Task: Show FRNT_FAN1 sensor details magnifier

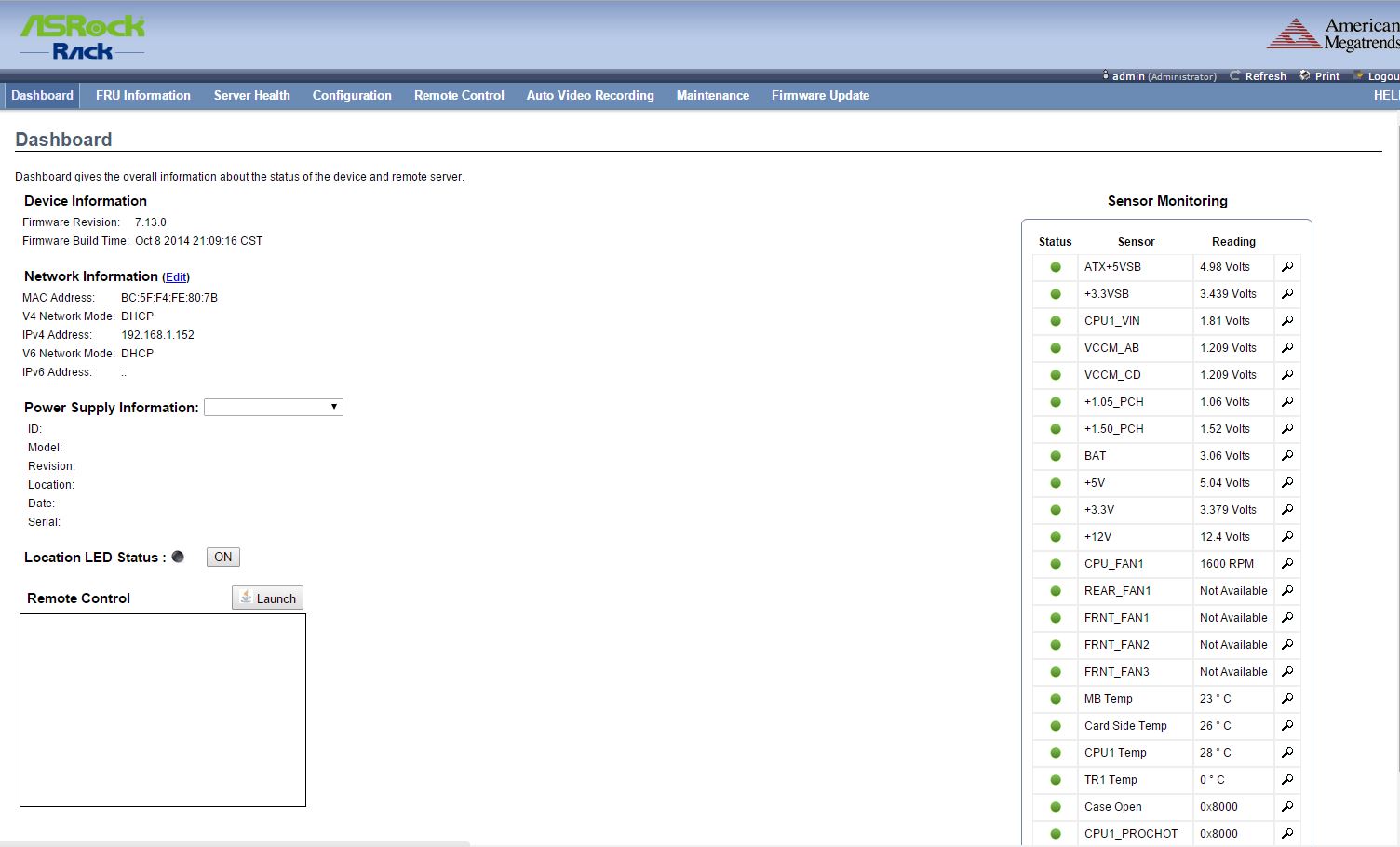Action: [x=1287, y=618]
